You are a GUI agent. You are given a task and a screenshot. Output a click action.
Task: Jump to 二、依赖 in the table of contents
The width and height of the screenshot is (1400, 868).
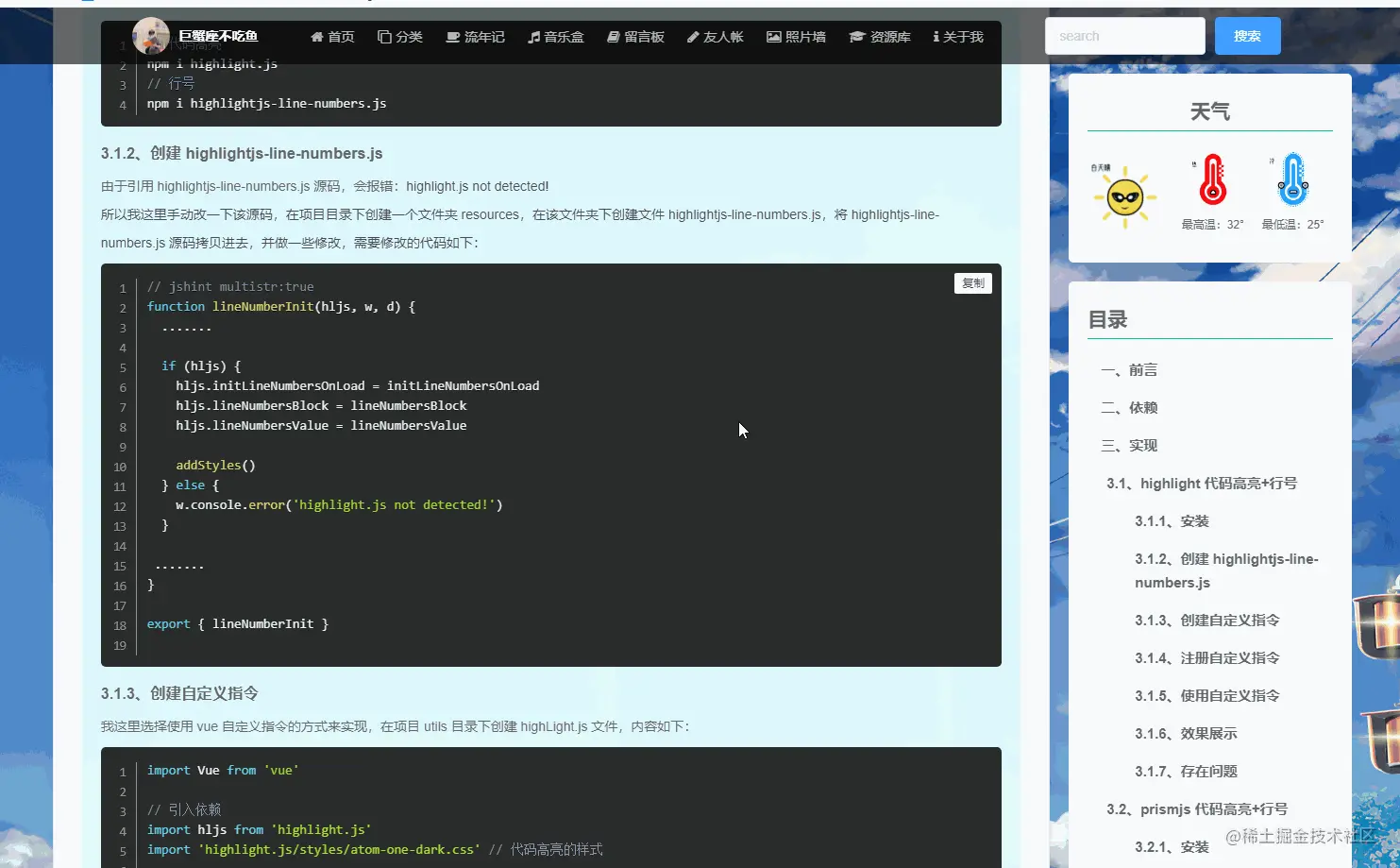click(1129, 408)
